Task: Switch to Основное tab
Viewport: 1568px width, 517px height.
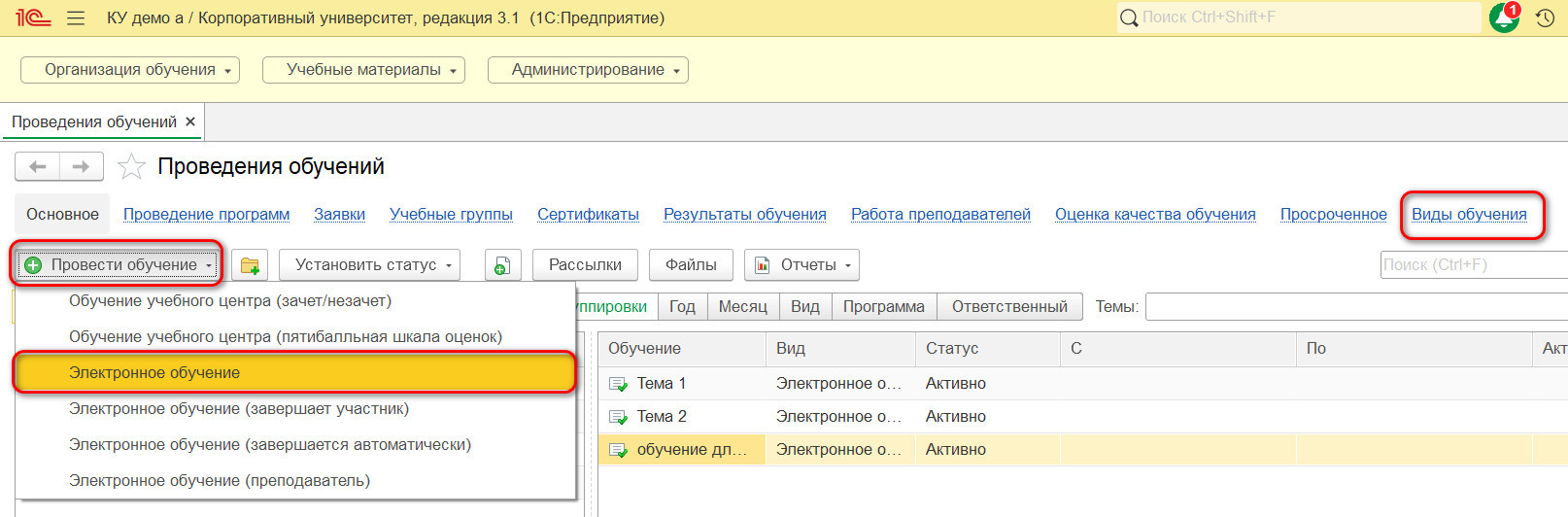Action: (62, 215)
